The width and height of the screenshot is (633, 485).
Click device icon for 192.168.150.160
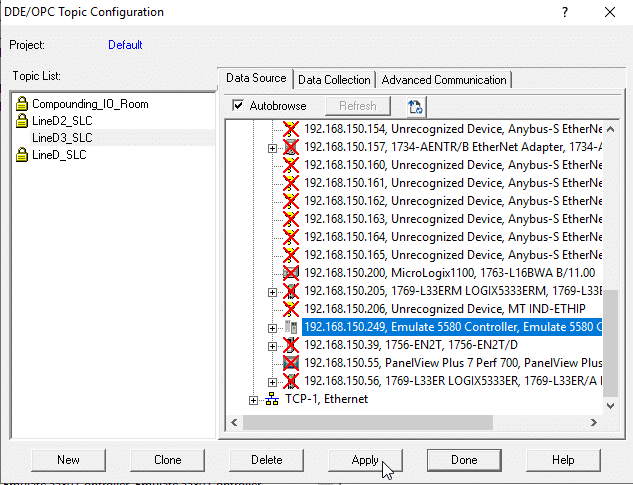291,165
